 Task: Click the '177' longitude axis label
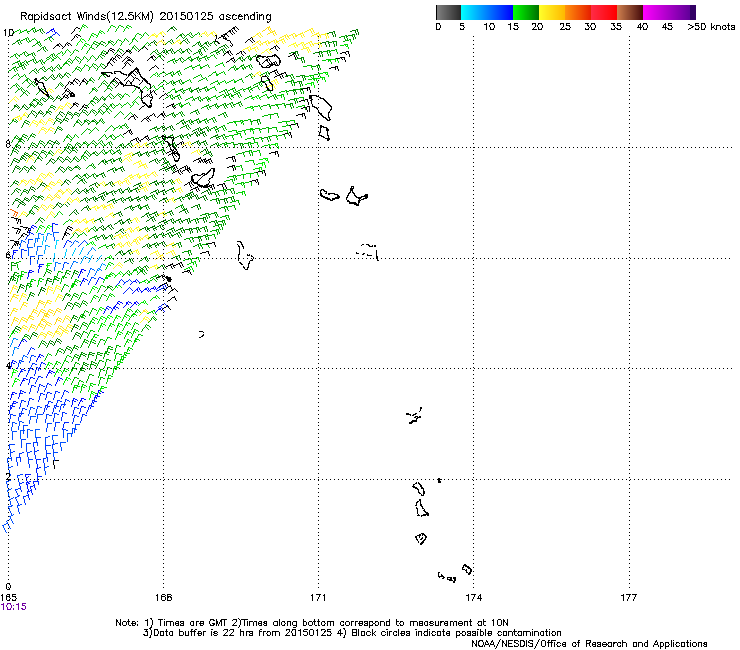[x=628, y=598]
